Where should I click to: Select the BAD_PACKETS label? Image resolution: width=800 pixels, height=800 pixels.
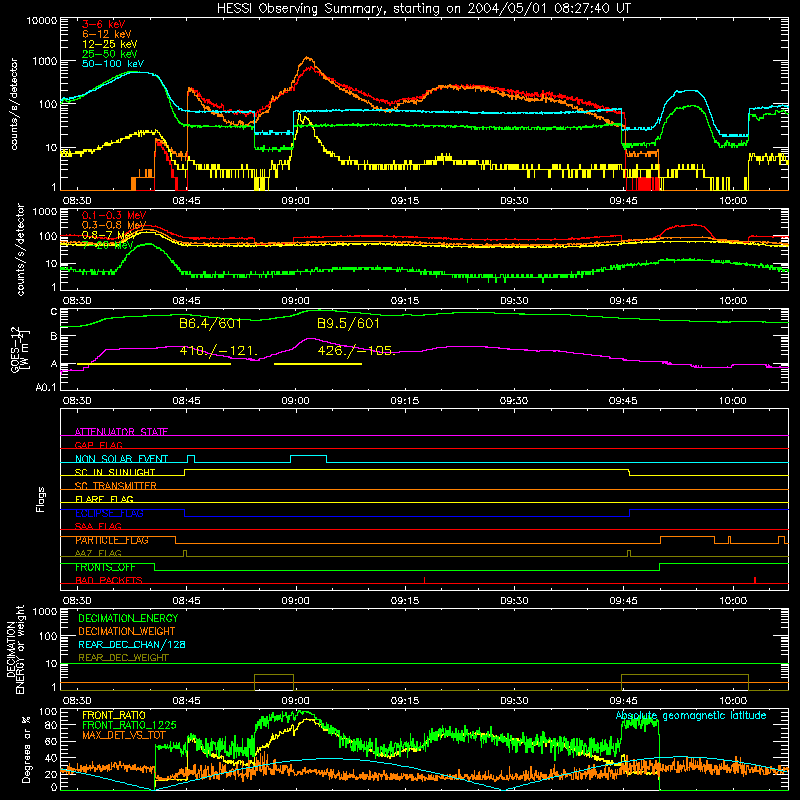point(109,580)
